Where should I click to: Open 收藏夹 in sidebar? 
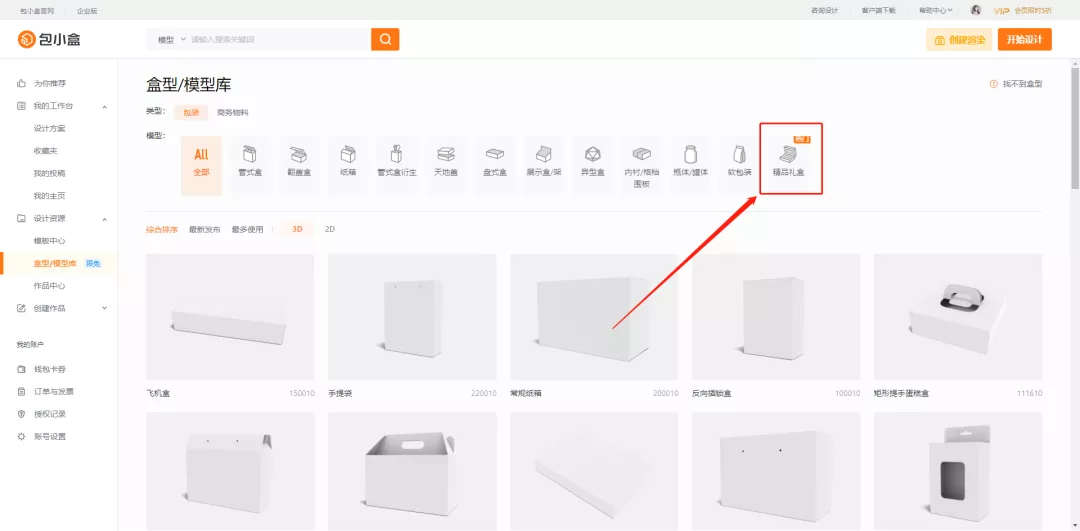[45, 151]
